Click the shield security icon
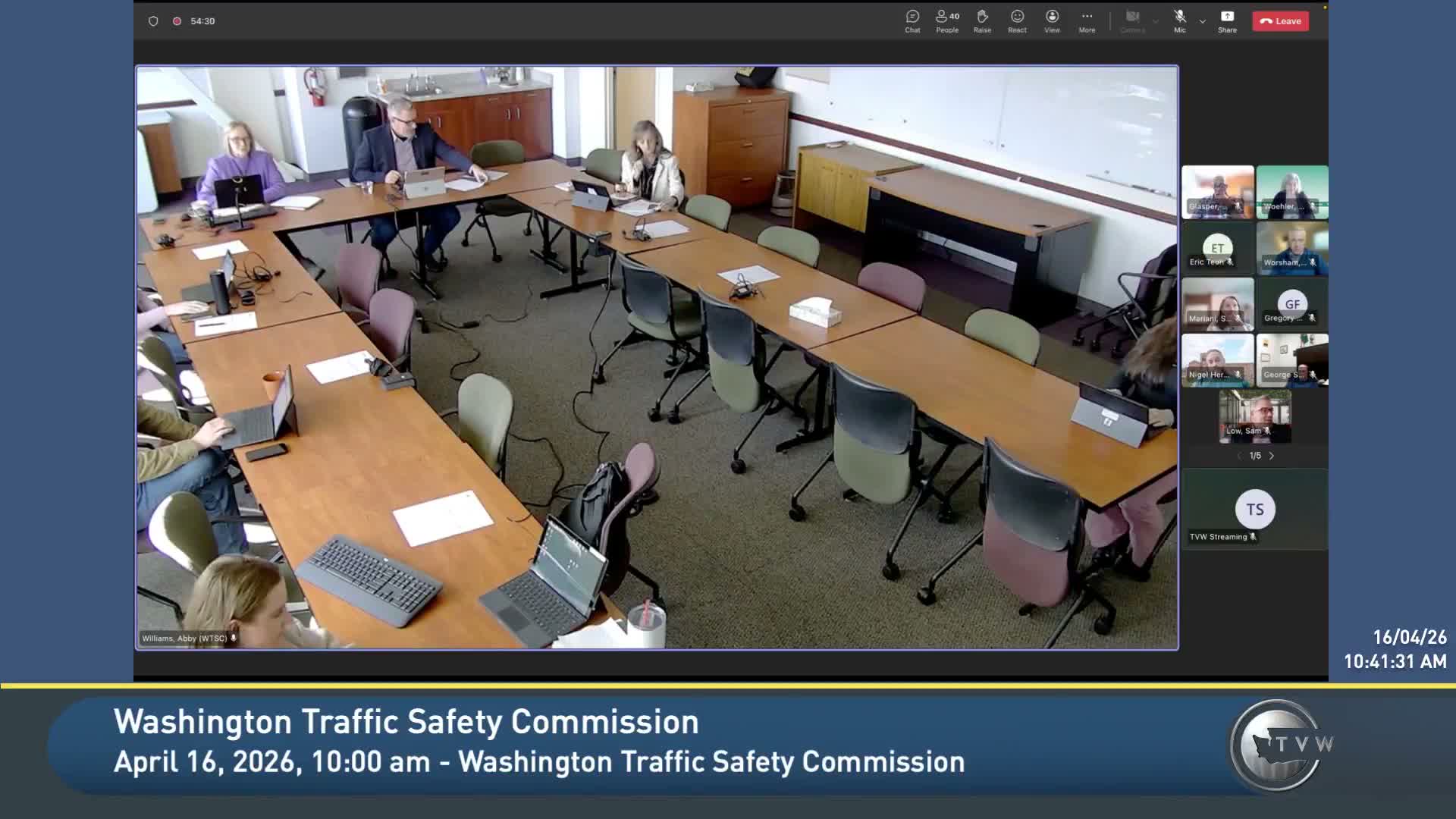Image resolution: width=1456 pixels, height=819 pixels. tap(153, 21)
